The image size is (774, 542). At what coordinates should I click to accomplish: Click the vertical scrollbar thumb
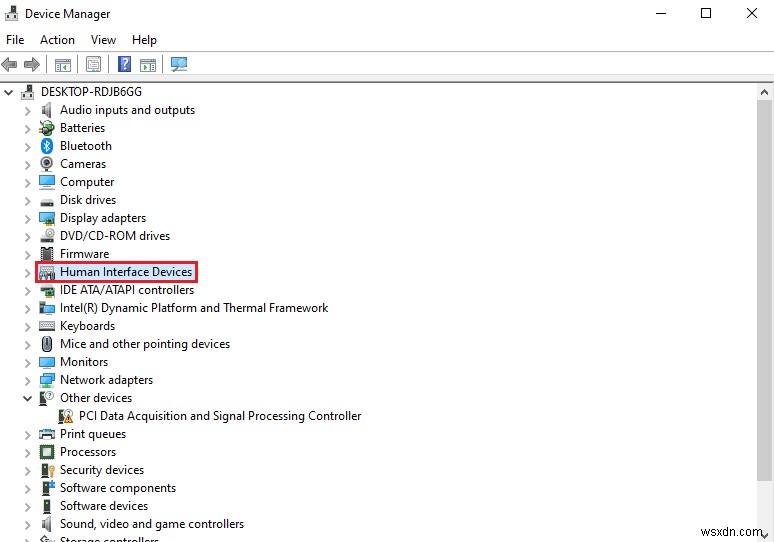coord(765,290)
